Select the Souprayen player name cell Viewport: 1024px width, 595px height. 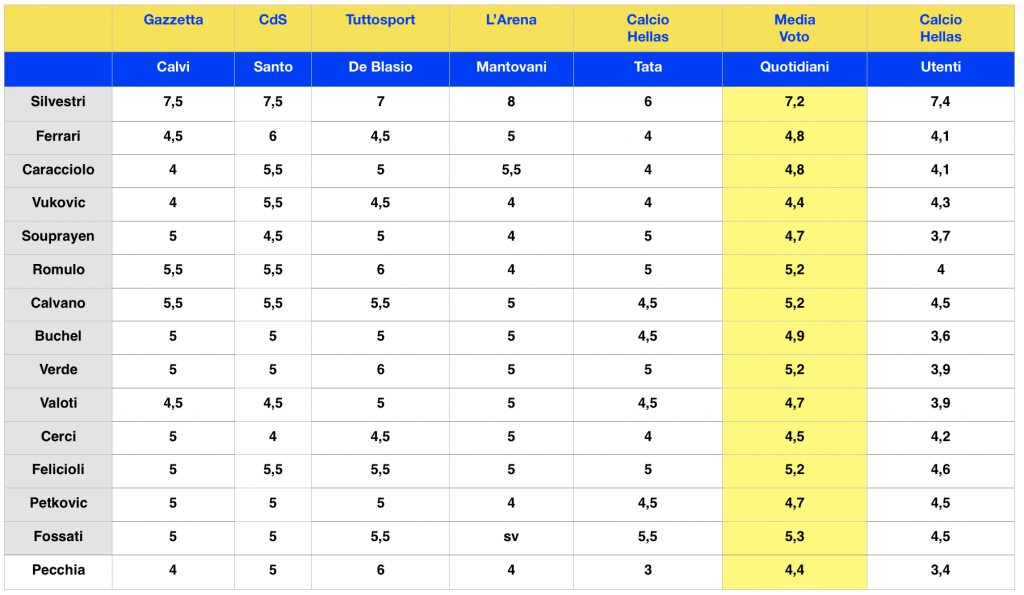tap(58, 236)
